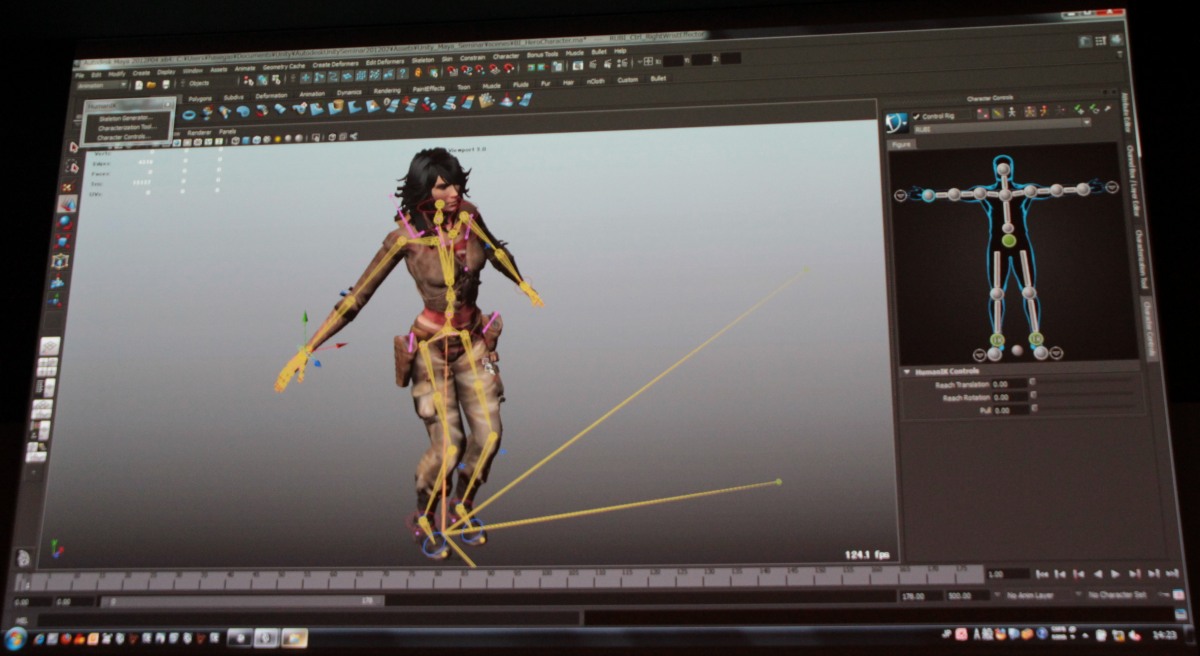Click the Pull value field
This screenshot has height=656, width=1200.
point(1011,411)
